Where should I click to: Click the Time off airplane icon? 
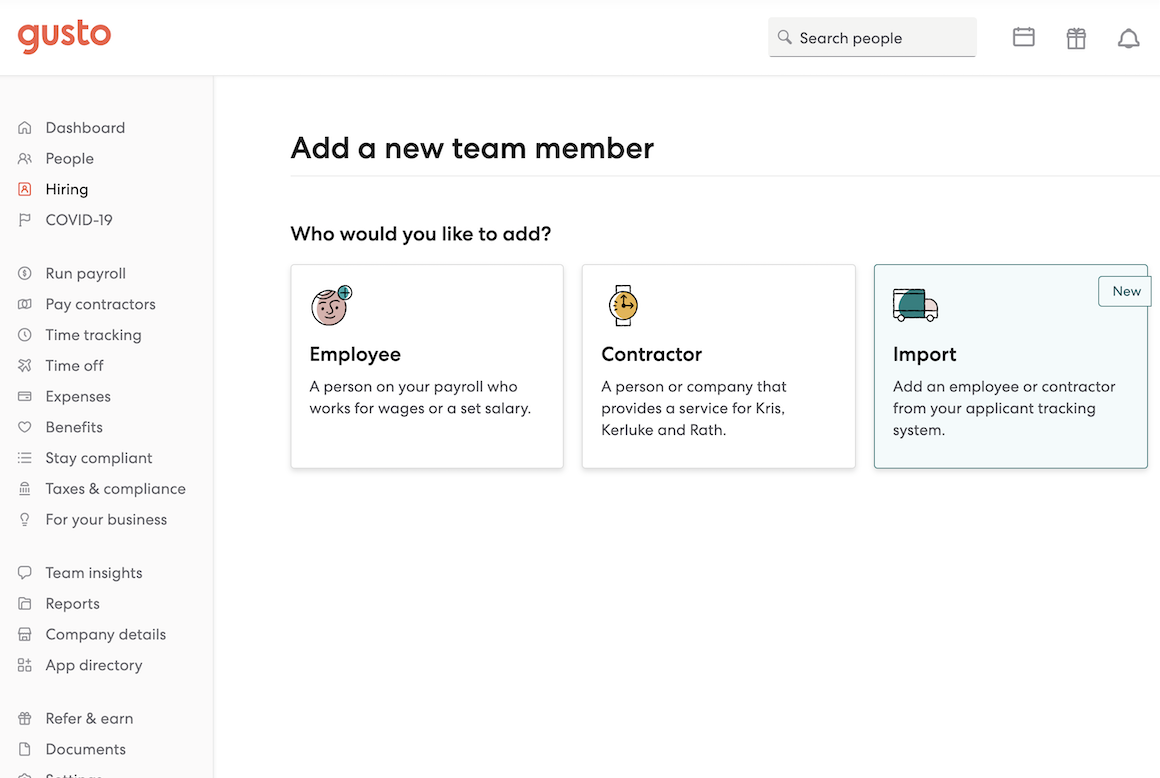24,365
